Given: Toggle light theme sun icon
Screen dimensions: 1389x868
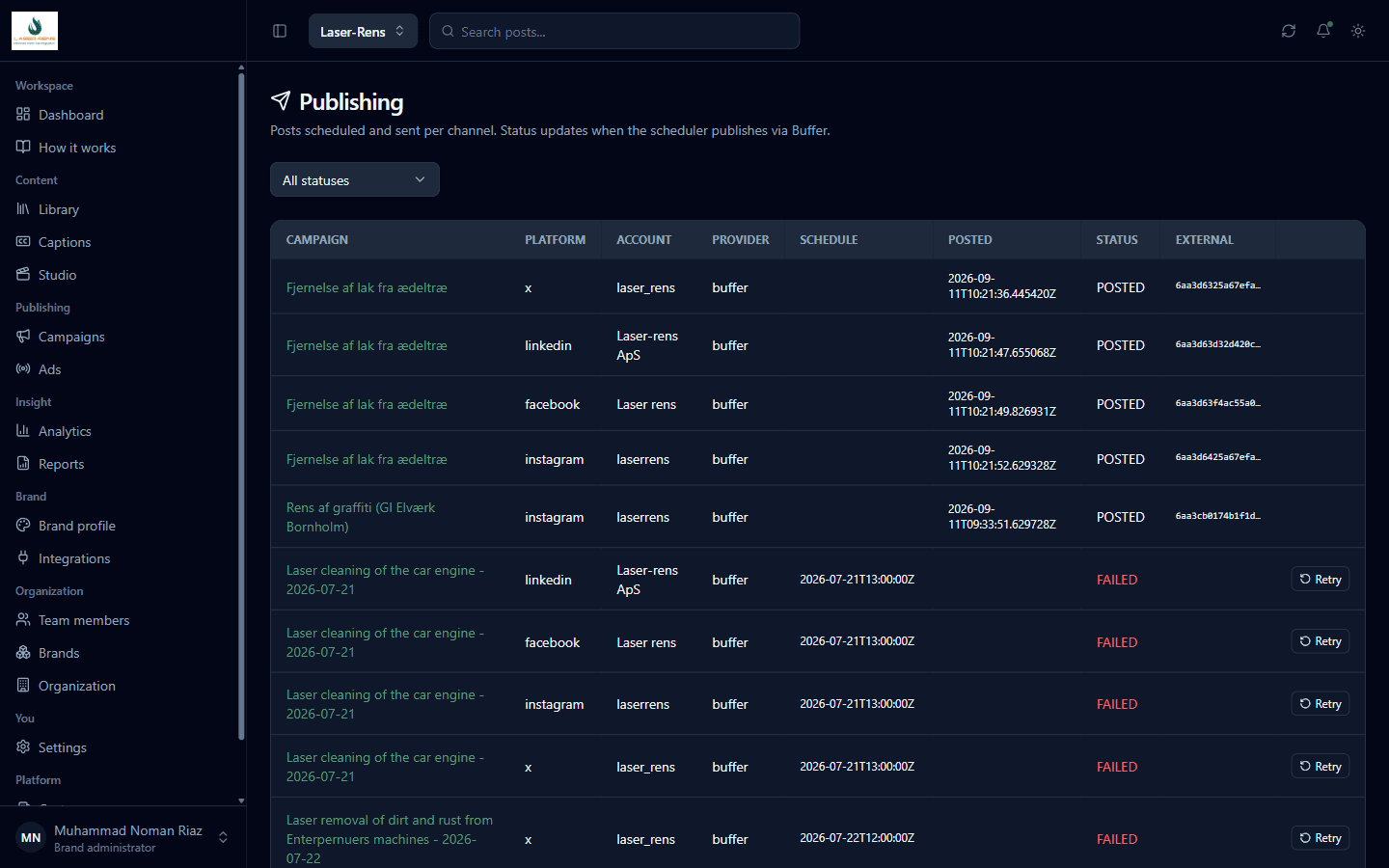Looking at the screenshot, I should 1358,31.
